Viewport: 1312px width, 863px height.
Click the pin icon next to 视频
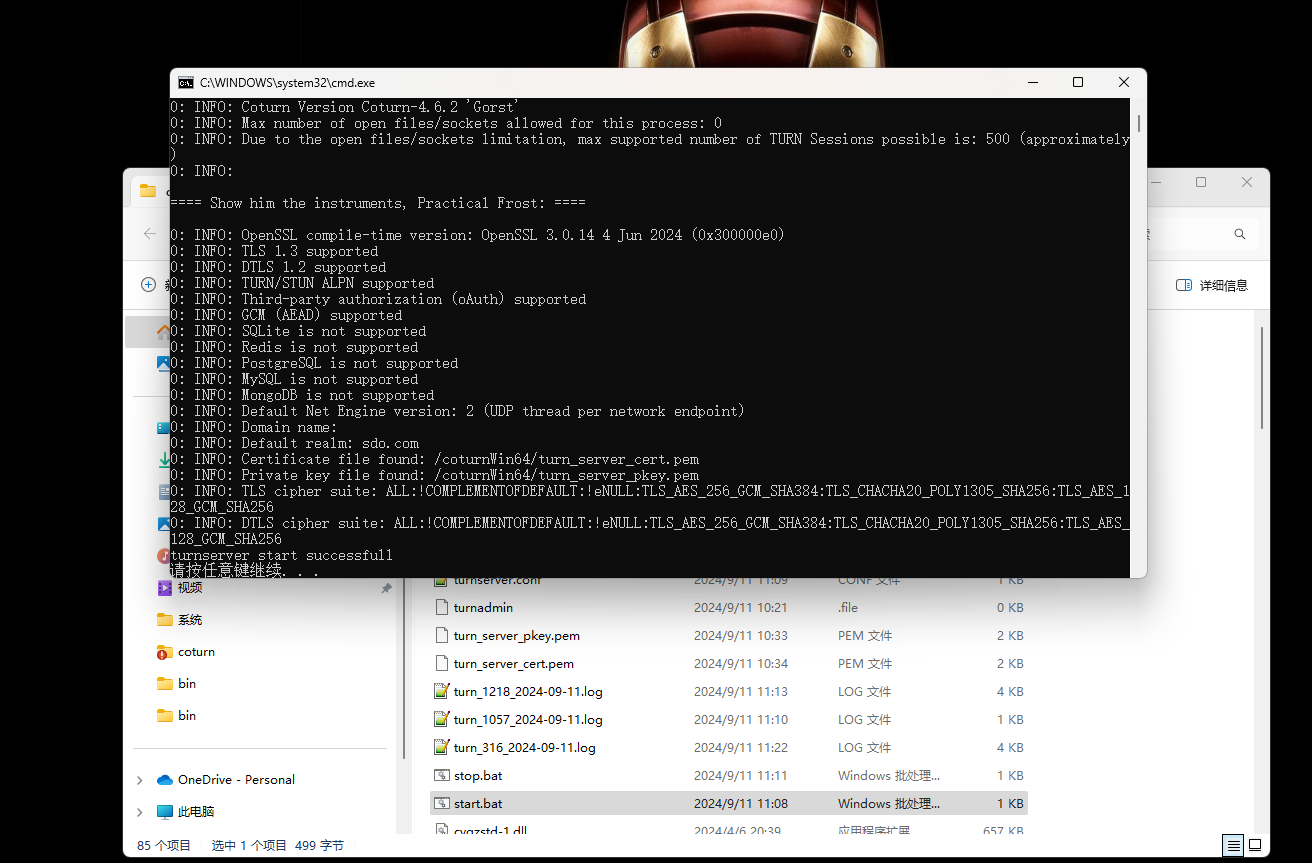(386, 589)
